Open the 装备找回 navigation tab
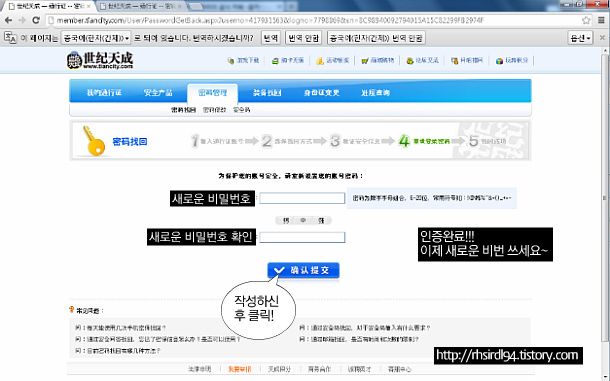 [x=267, y=93]
